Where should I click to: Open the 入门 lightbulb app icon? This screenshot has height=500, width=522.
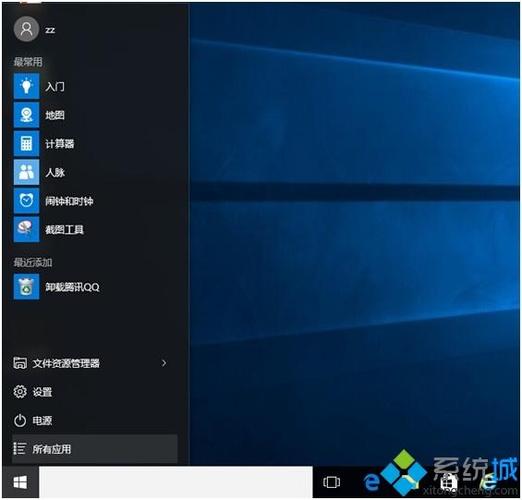pyautogui.click(x=26, y=86)
